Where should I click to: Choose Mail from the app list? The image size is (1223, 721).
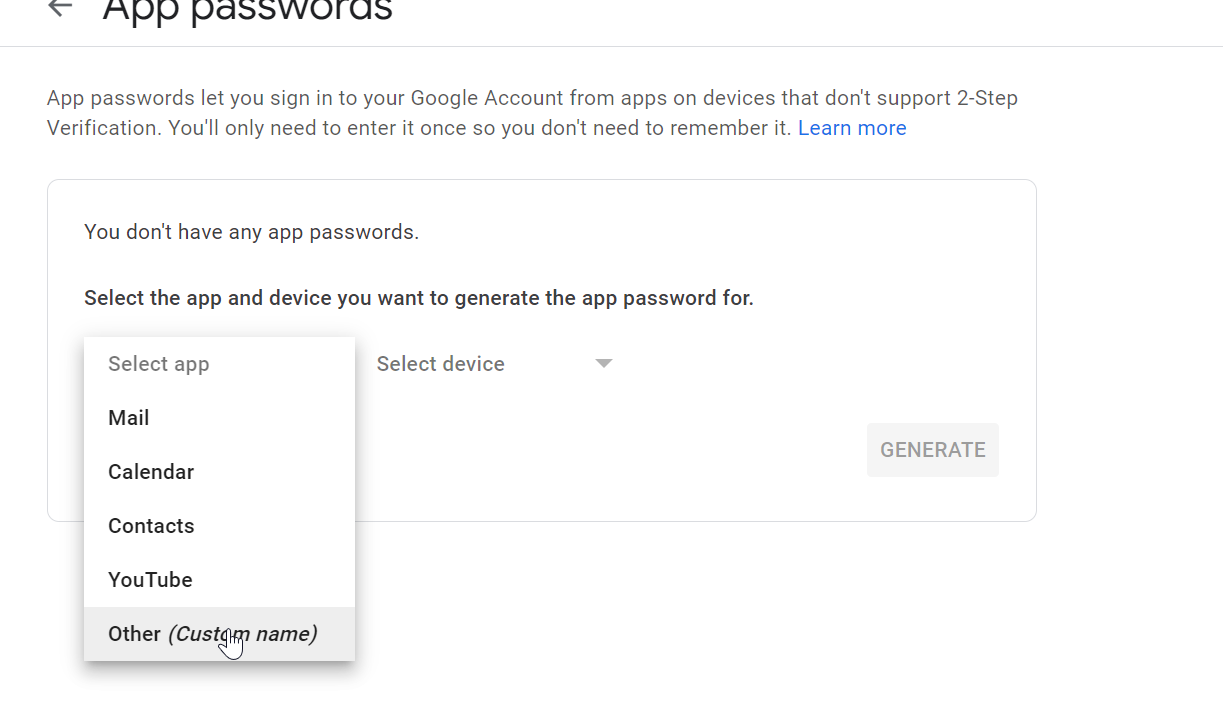[219, 418]
